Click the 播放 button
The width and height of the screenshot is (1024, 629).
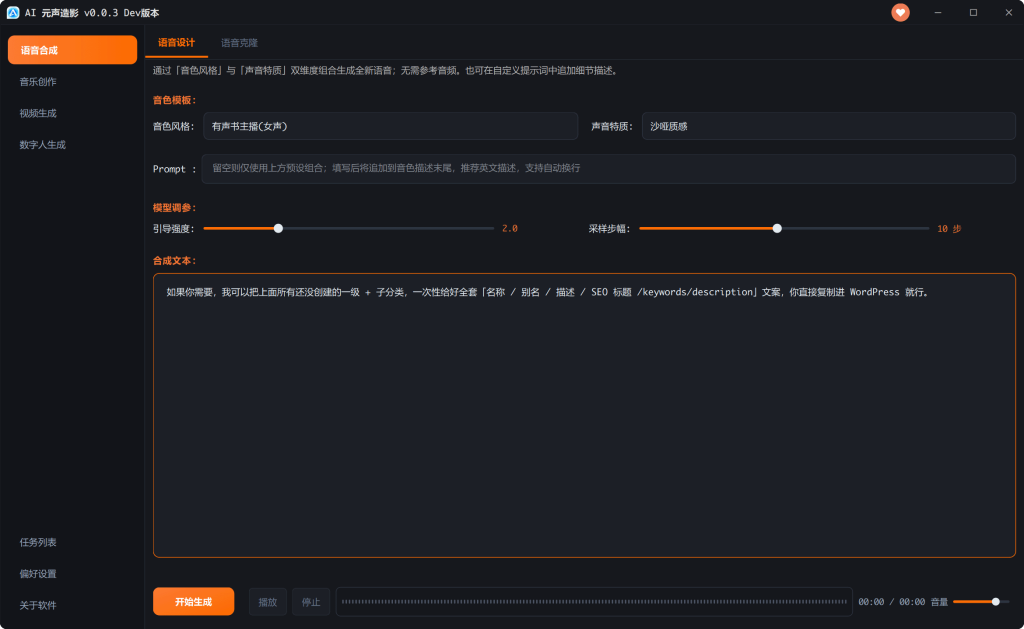pos(268,602)
